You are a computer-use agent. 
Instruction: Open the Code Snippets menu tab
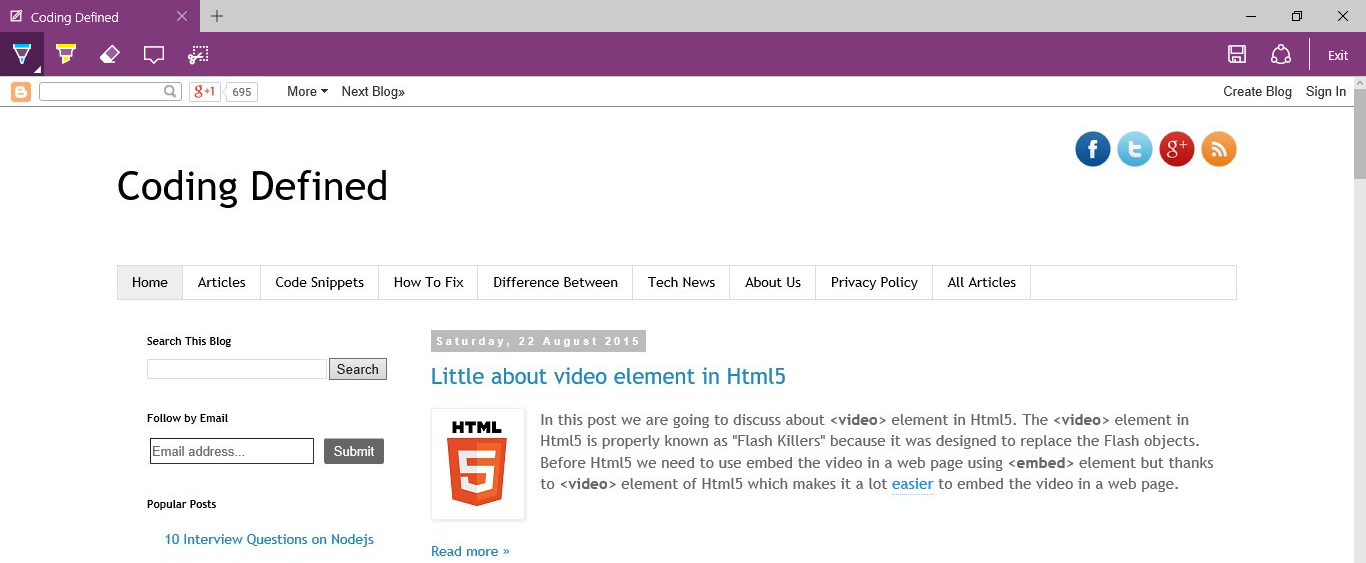pos(320,282)
